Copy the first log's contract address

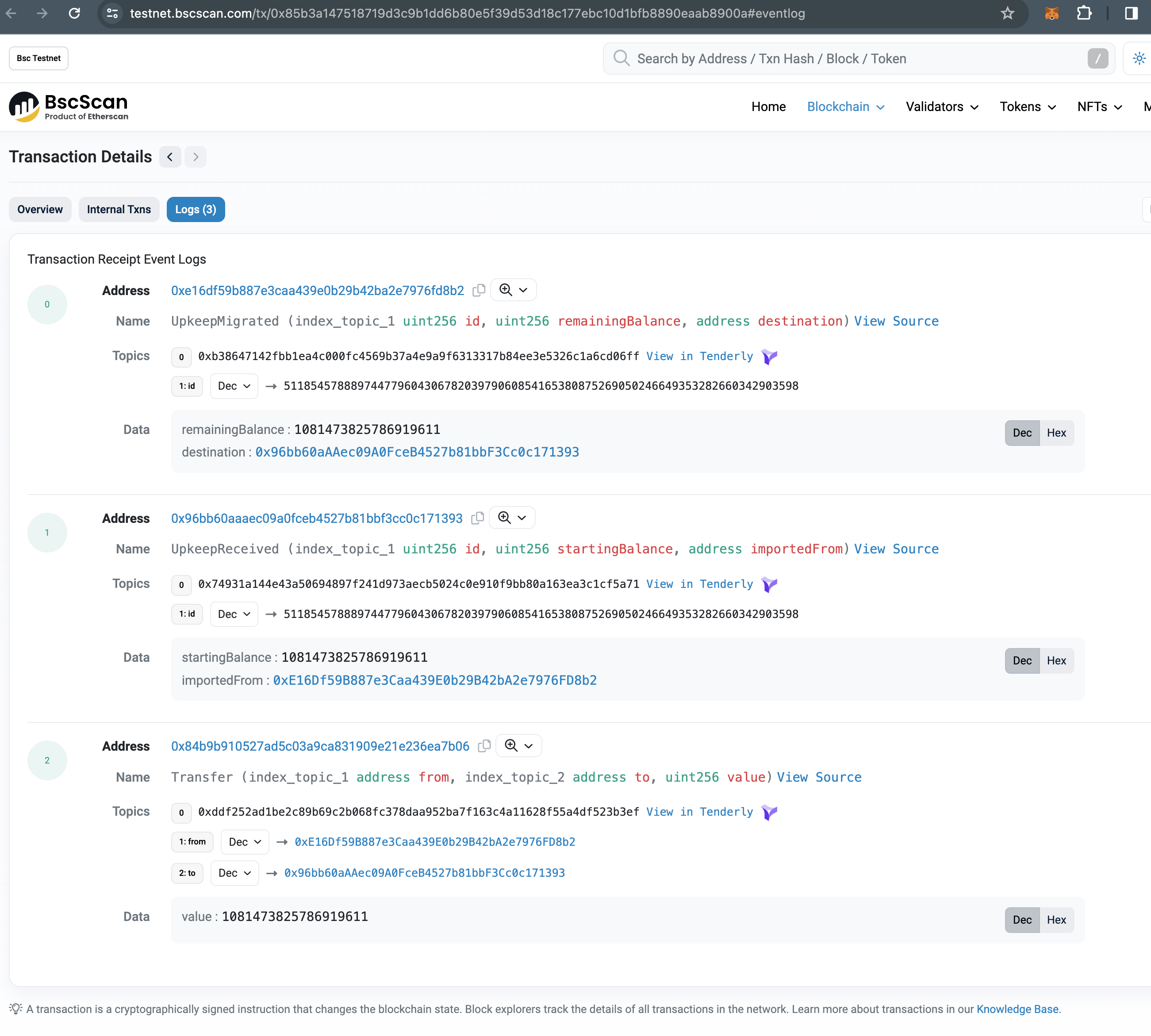pos(479,290)
